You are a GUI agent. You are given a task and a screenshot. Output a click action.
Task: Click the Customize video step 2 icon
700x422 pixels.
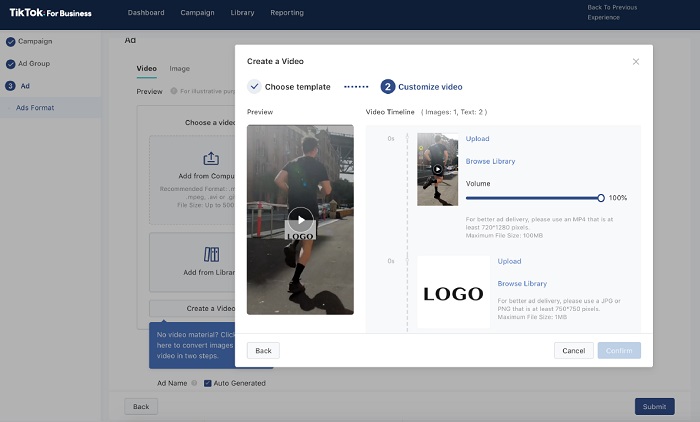tap(387, 87)
